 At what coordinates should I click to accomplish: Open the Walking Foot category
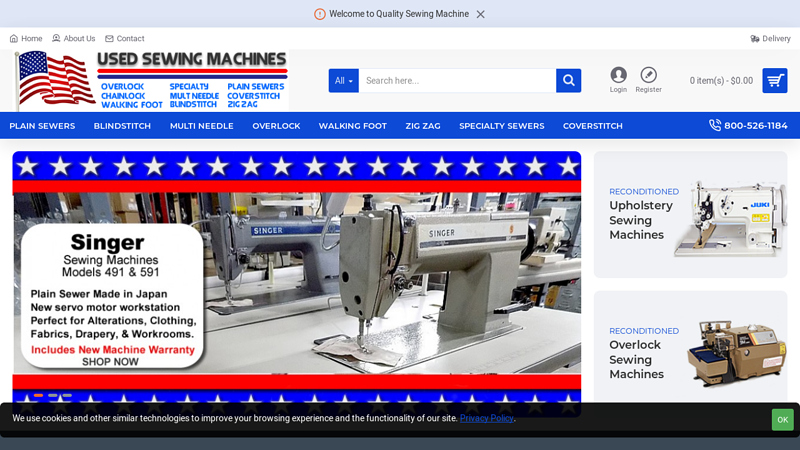(x=353, y=126)
